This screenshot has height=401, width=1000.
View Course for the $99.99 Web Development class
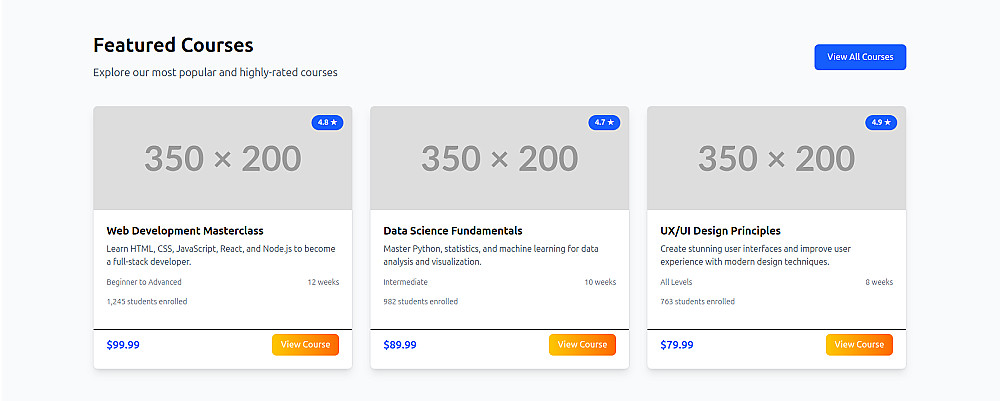point(305,345)
